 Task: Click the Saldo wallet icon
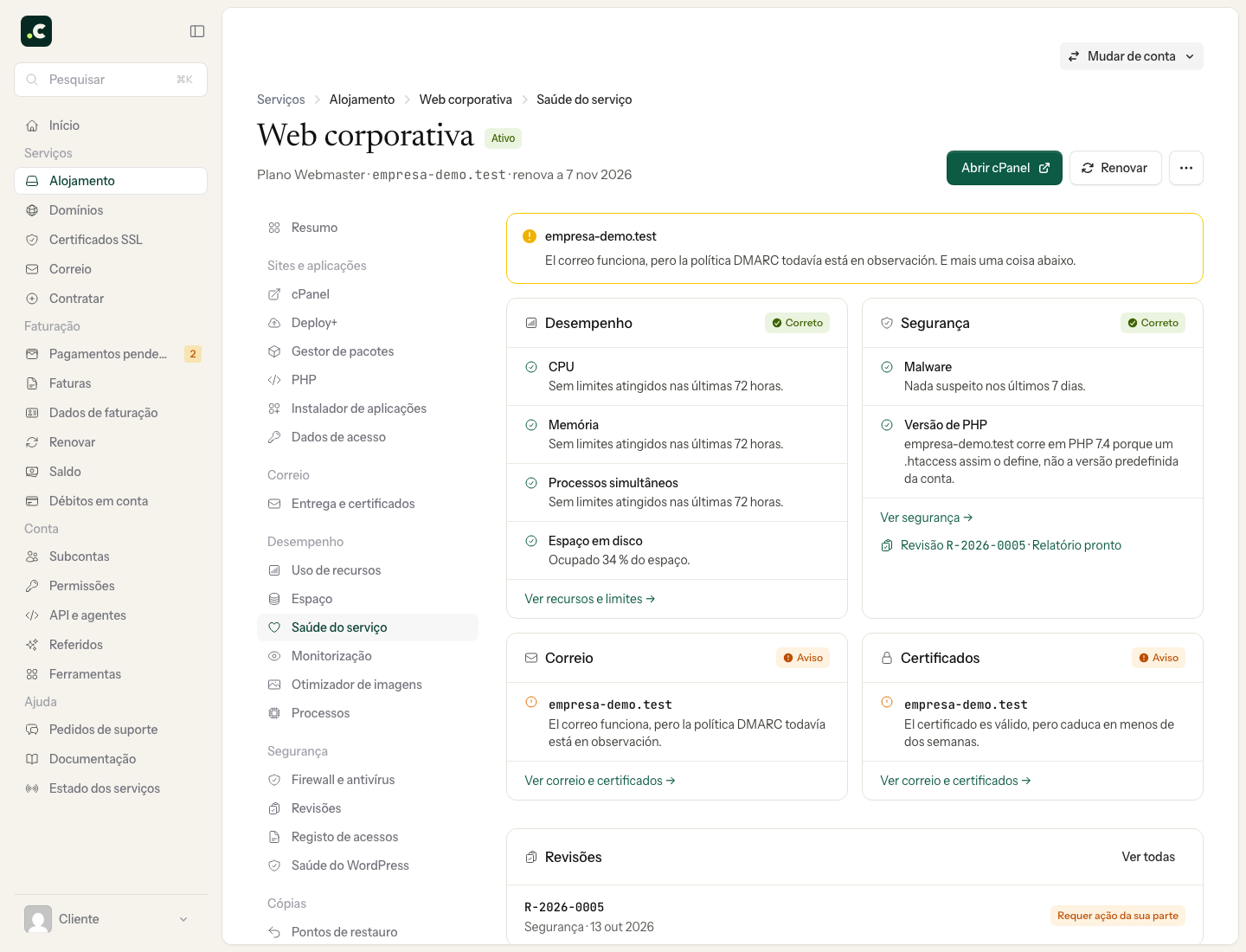[x=32, y=472]
